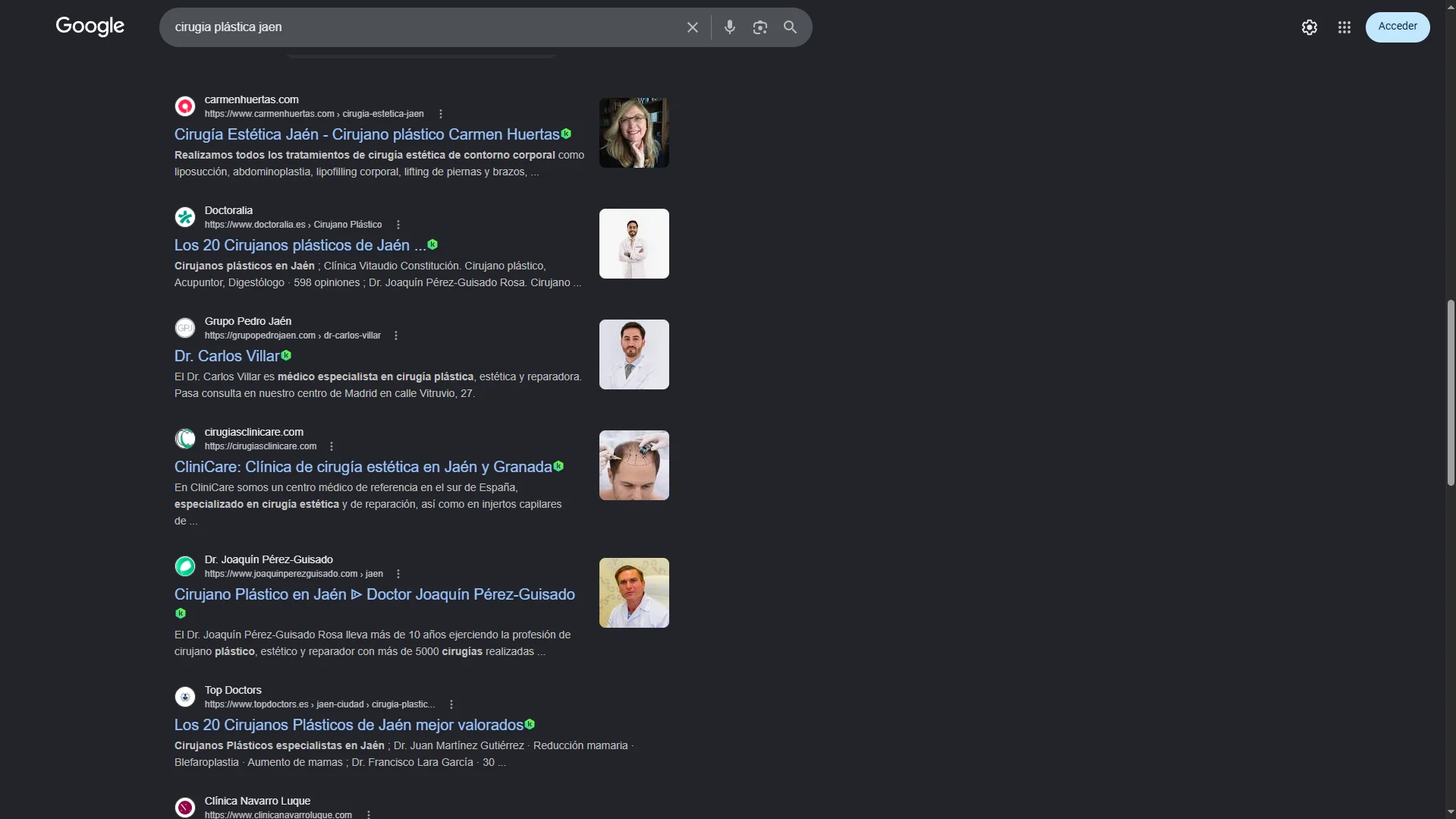
Task: Click the Doctoralia site favicon
Action: tap(185, 217)
